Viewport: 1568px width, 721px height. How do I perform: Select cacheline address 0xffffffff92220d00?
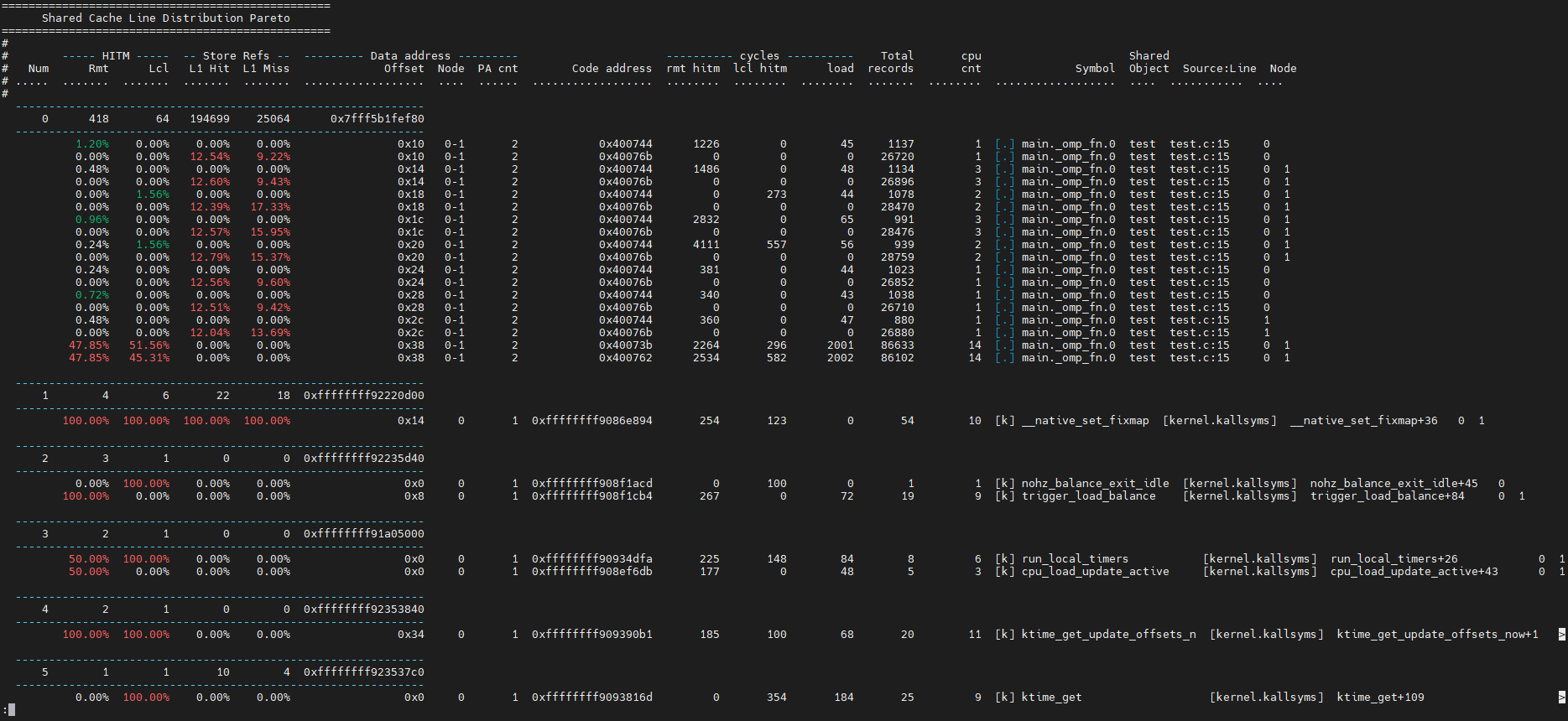(x=364, y=396)
